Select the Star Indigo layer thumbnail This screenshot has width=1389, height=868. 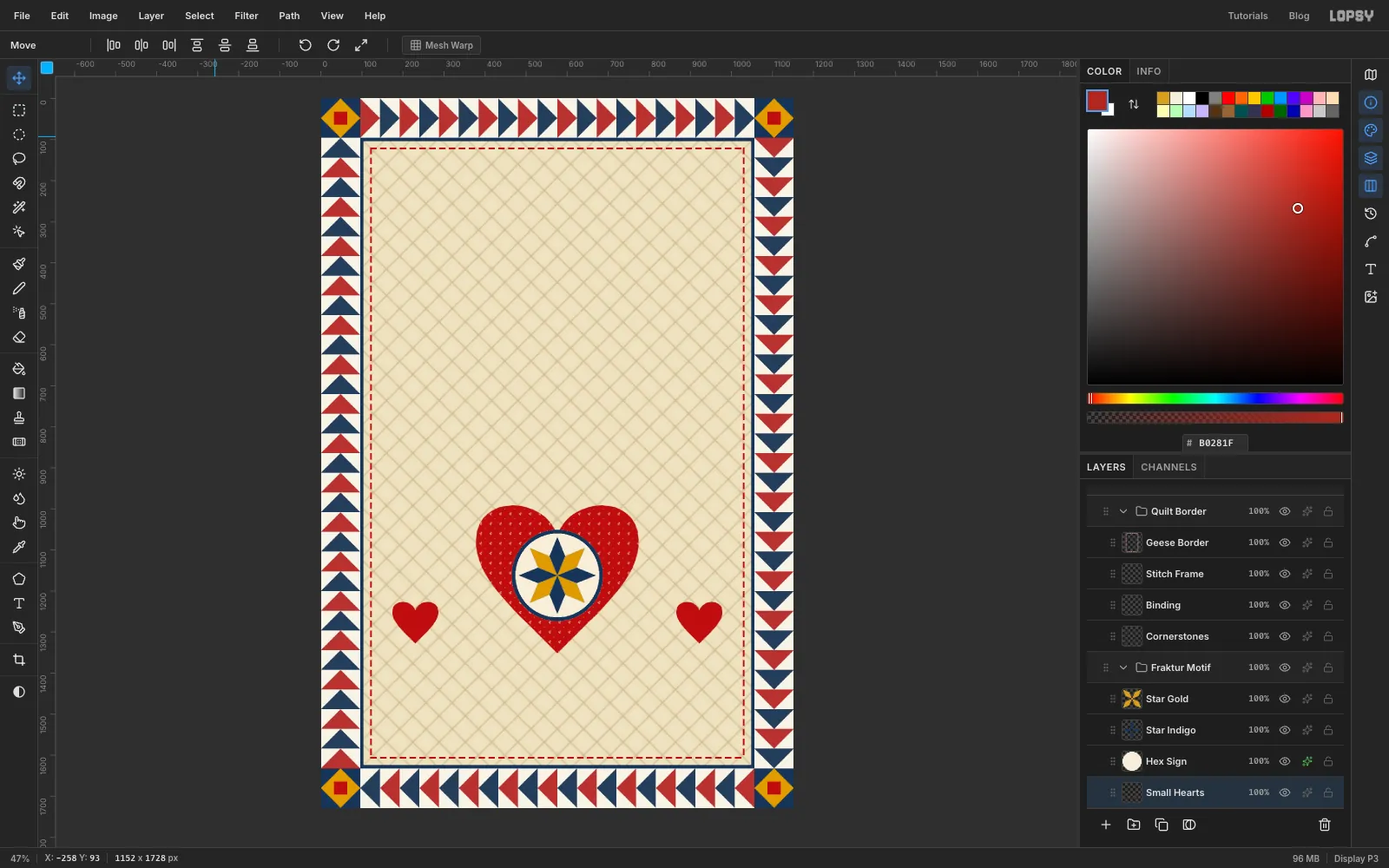pyautogui.click(x=1132, y=730)
